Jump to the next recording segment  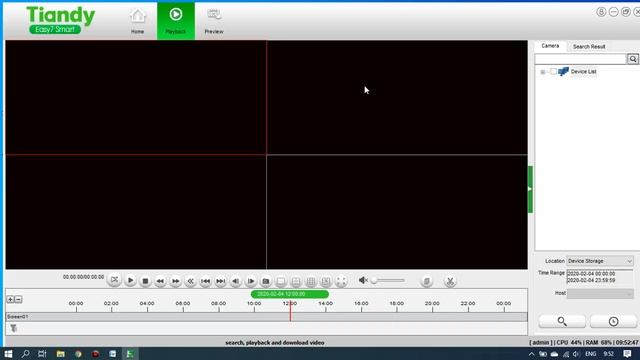pos(221,281)
